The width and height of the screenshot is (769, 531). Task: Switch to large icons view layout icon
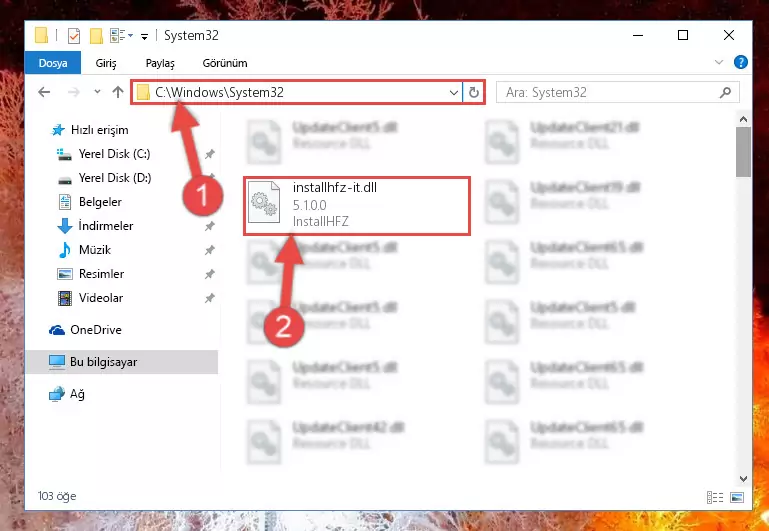point(737,497)
